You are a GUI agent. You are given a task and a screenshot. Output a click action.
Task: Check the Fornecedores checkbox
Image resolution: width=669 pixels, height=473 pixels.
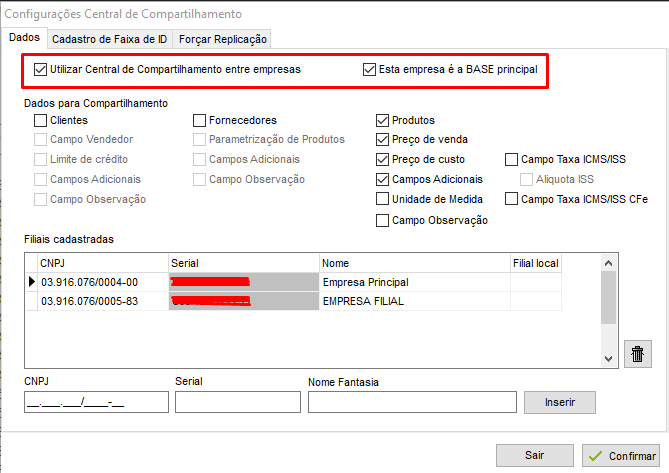[x=200, y=120]
